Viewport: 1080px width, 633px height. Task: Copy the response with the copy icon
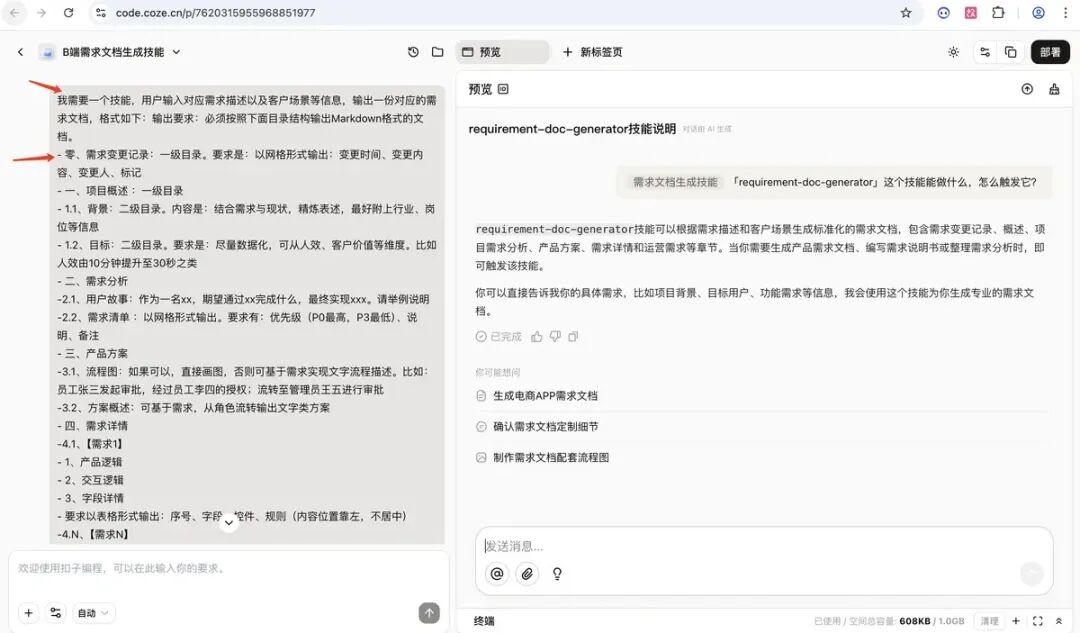[573, 336]
